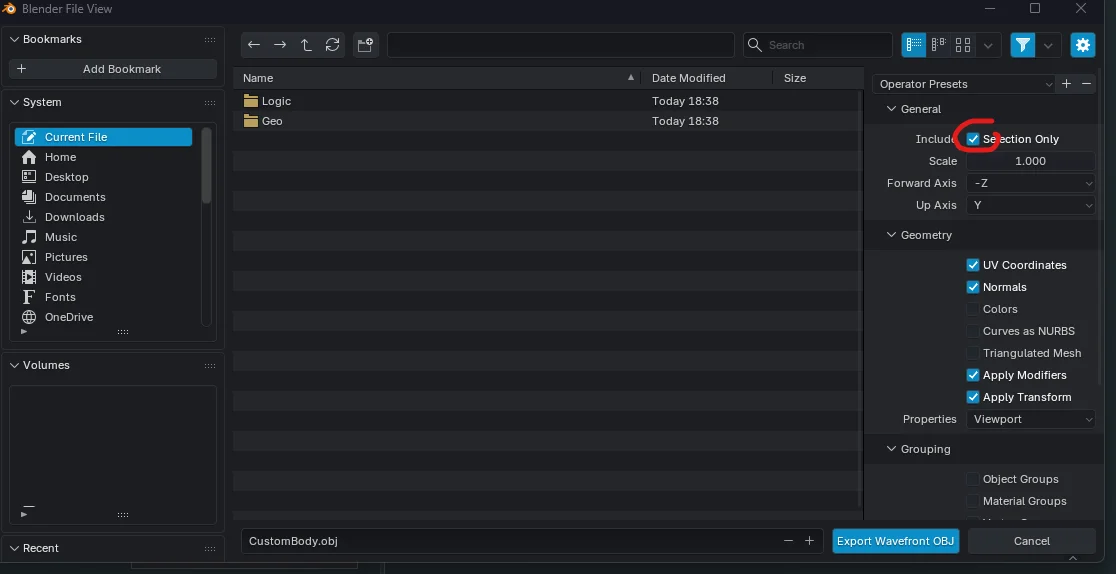
Task: Switch to vertical list display mode
Action: [914, 45]
